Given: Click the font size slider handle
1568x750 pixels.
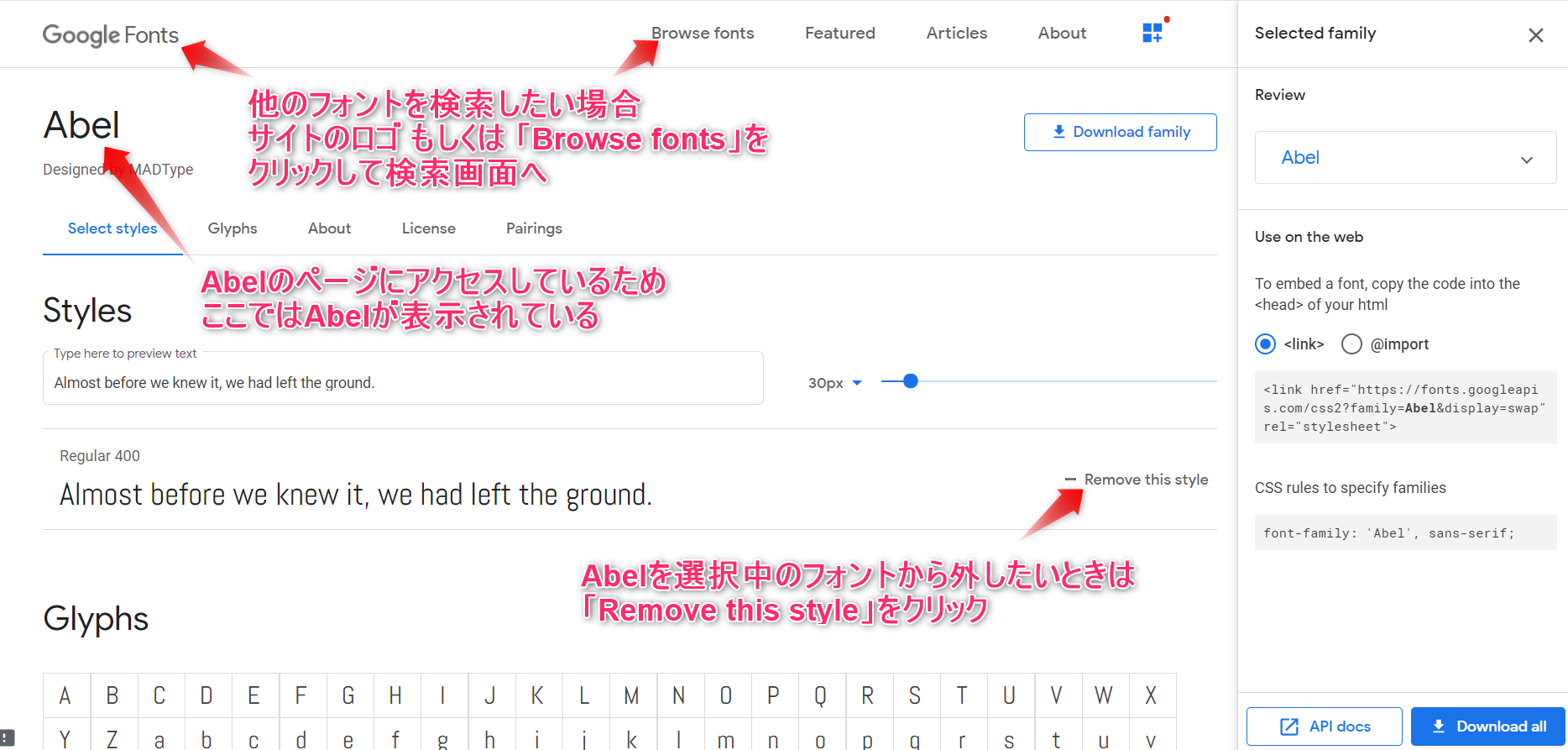Looking at the screenshot, I should pyautogui.click(x=910, y=381).
